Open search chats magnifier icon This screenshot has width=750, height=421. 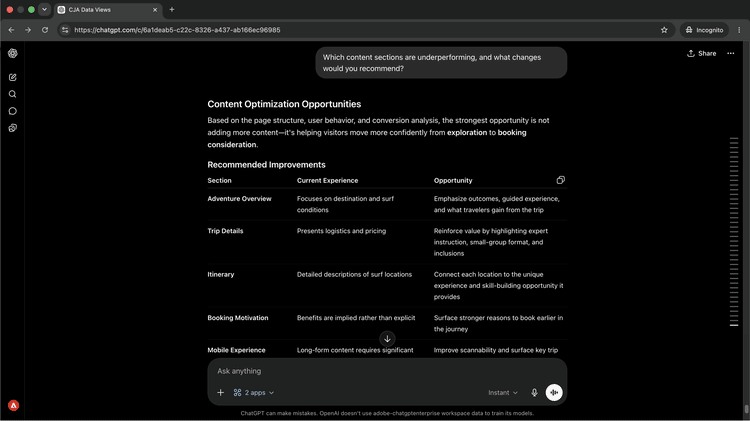(x=13, y=94)
